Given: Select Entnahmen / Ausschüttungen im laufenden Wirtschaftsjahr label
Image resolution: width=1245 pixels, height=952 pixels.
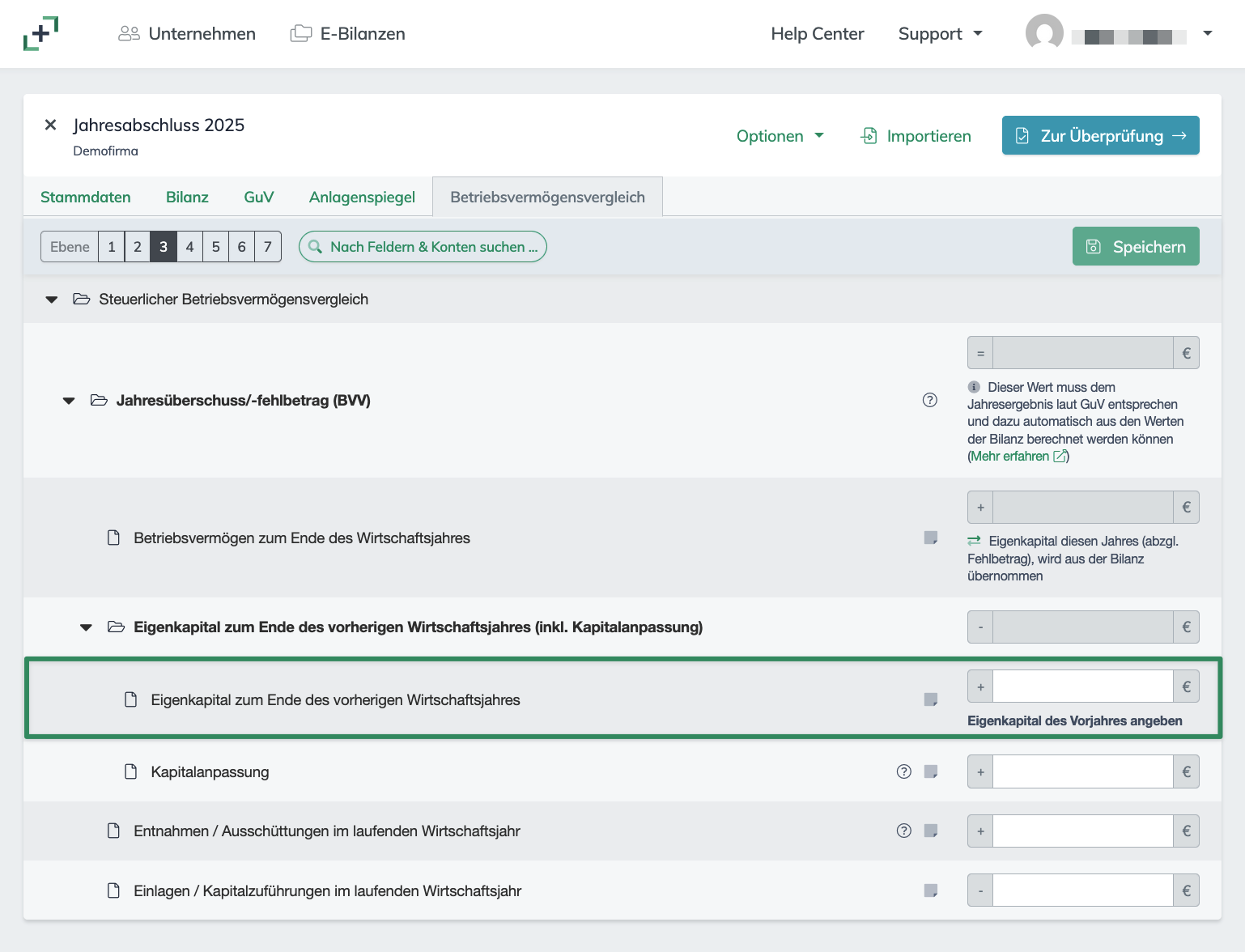Looking at the screenshot, I should 327,831.
